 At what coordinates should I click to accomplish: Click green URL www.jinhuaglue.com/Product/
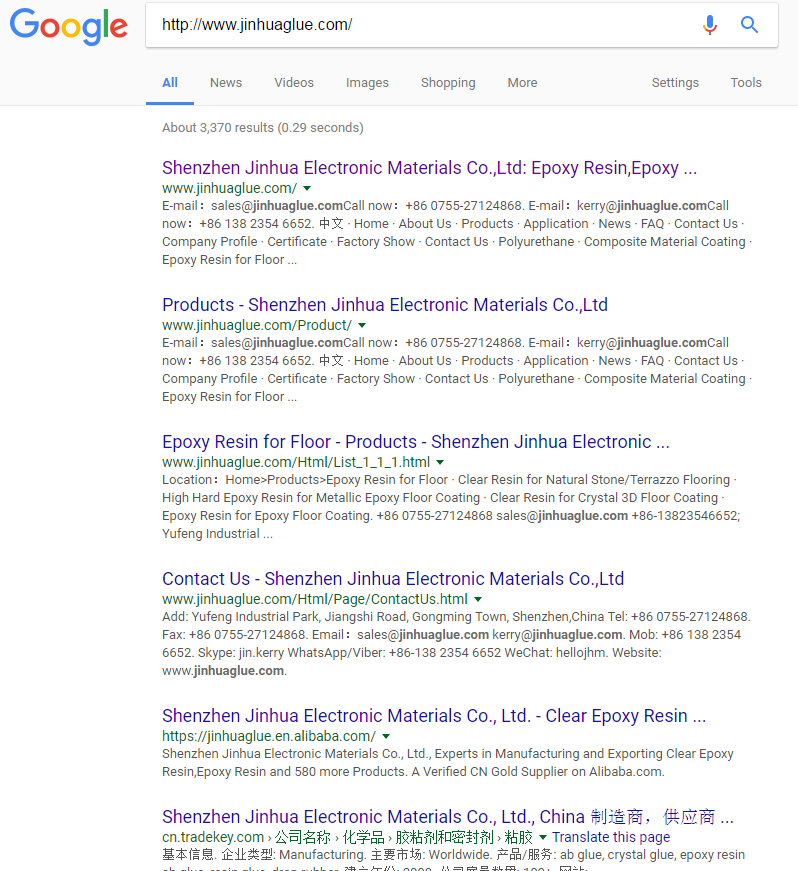257,325
